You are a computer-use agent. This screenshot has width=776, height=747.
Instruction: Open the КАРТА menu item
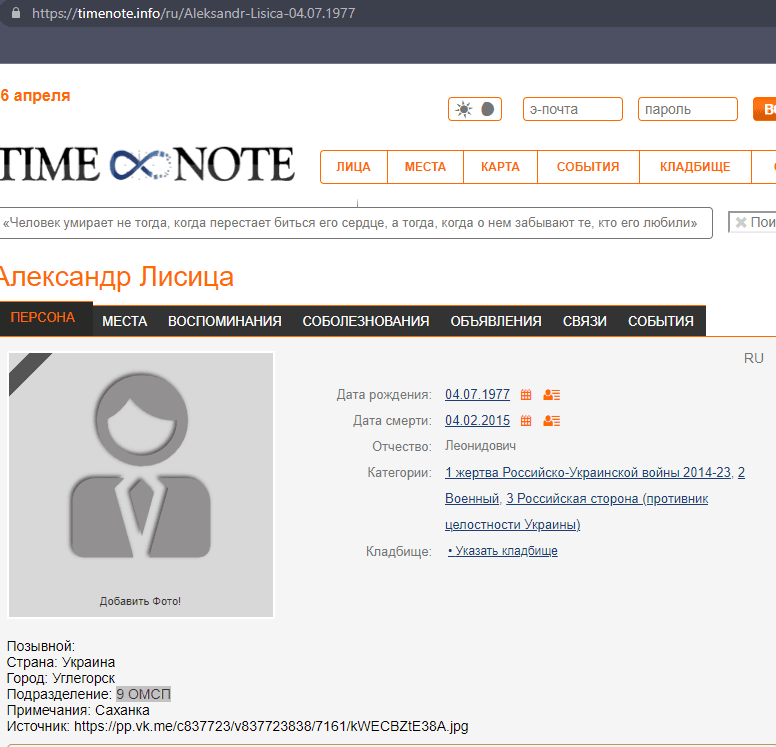pos(500,167)
